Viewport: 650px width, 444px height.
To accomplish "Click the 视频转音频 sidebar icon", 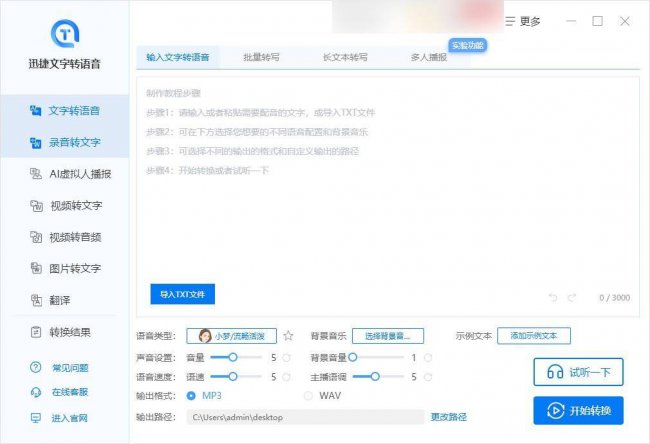I will (36, 237).
